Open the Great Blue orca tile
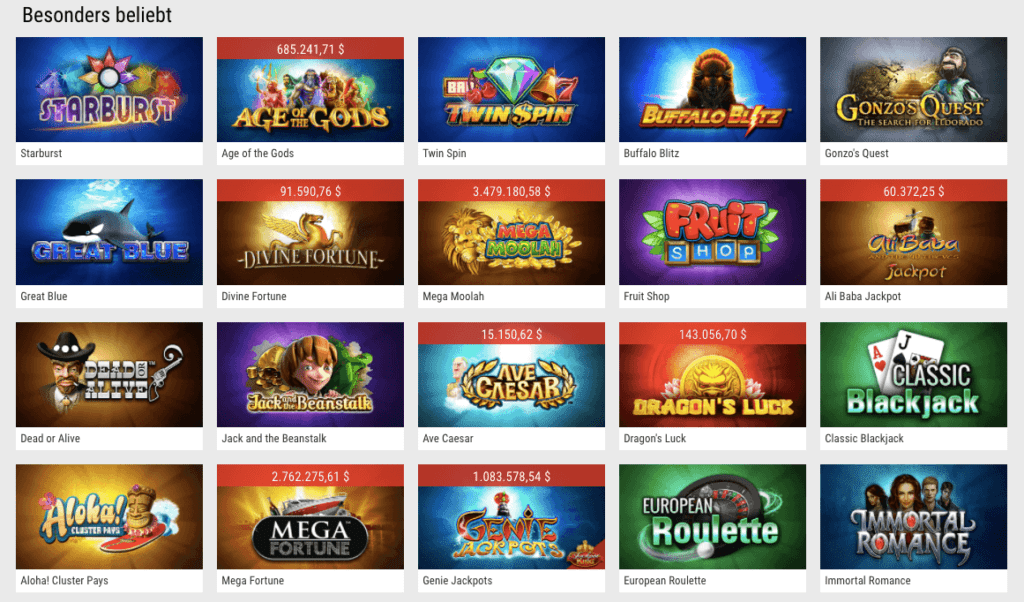The width and height of the screenshot is (1024, 602). (x=109, y=232)
